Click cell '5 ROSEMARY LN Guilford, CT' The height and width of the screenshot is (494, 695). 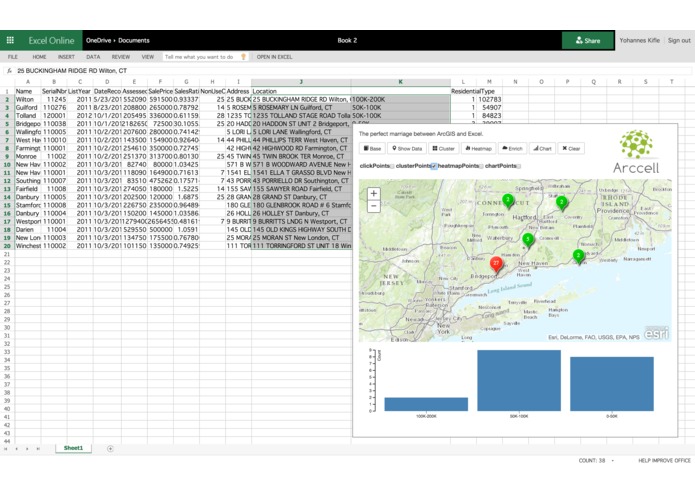coord(301,107)
